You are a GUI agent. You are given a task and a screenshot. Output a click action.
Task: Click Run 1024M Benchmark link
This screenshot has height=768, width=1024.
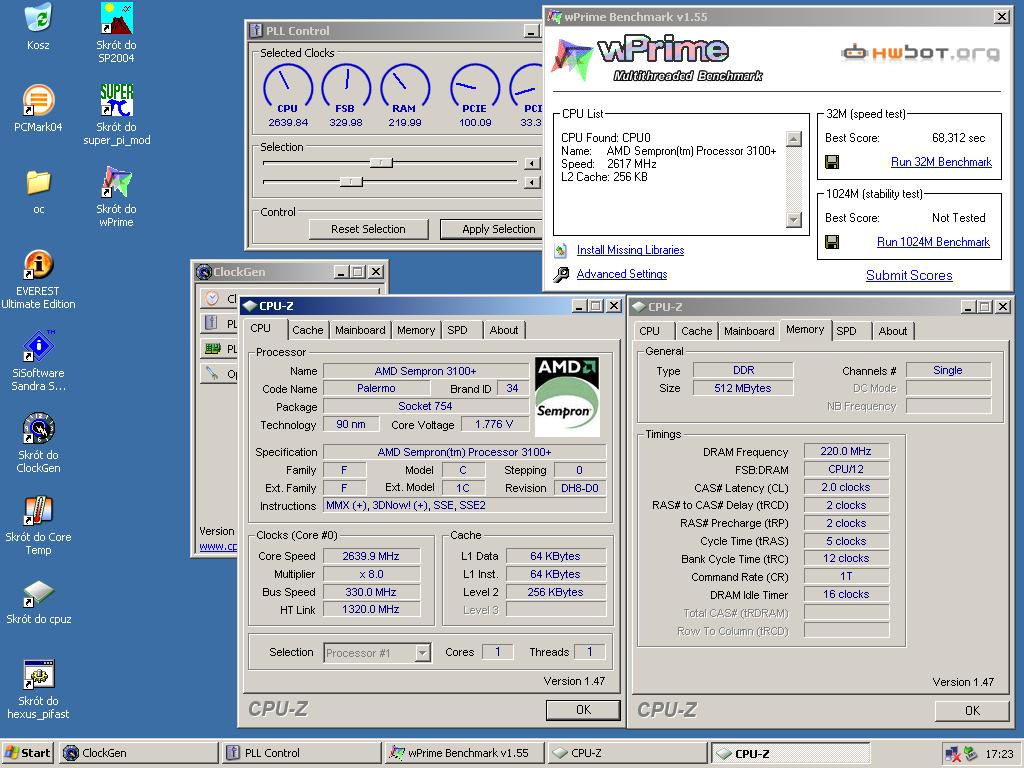pyautogui.click(x=933, y=242)
